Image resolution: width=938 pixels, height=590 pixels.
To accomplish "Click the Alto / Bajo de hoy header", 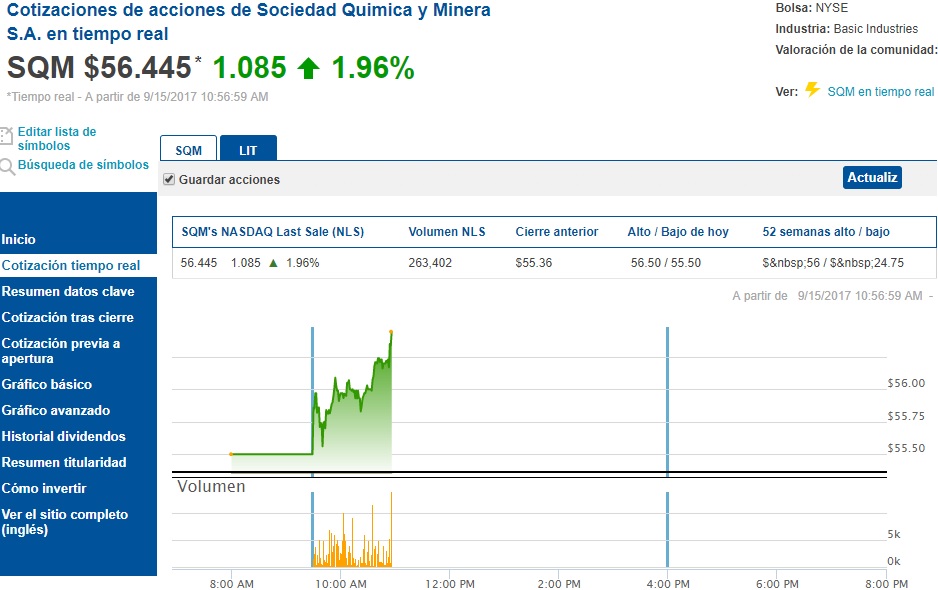I will pos(678,232).
